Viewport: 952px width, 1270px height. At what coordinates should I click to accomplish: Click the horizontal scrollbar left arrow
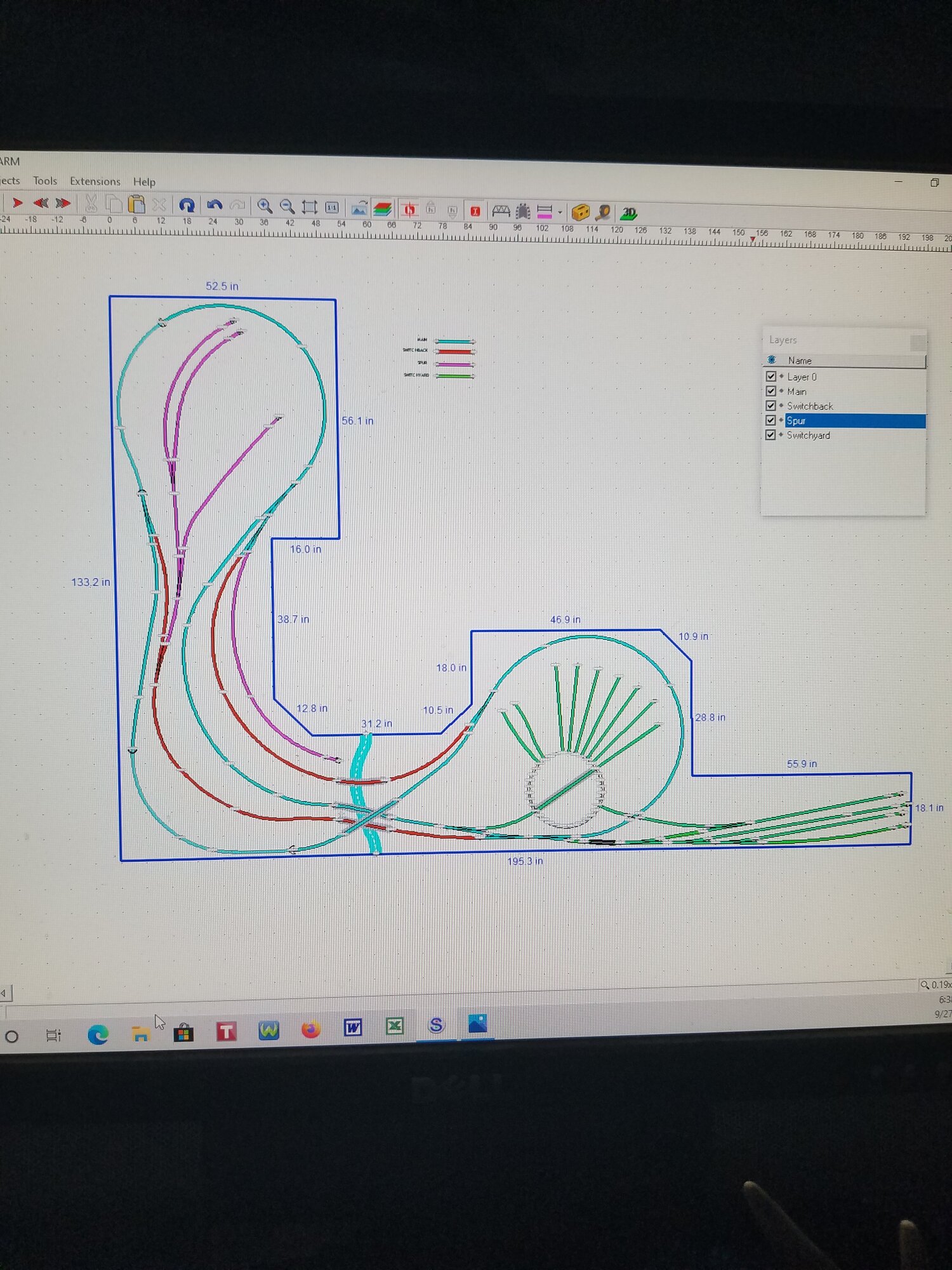[x=5, y=993]
